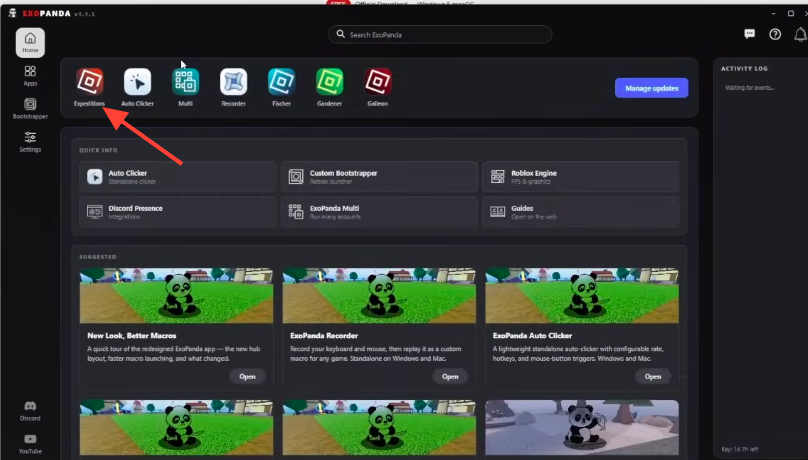Viewport: 808px width, 460px height.
Task: Click the Waiting for events log entry
Action: pyautogui.click(x=750, y=88)
